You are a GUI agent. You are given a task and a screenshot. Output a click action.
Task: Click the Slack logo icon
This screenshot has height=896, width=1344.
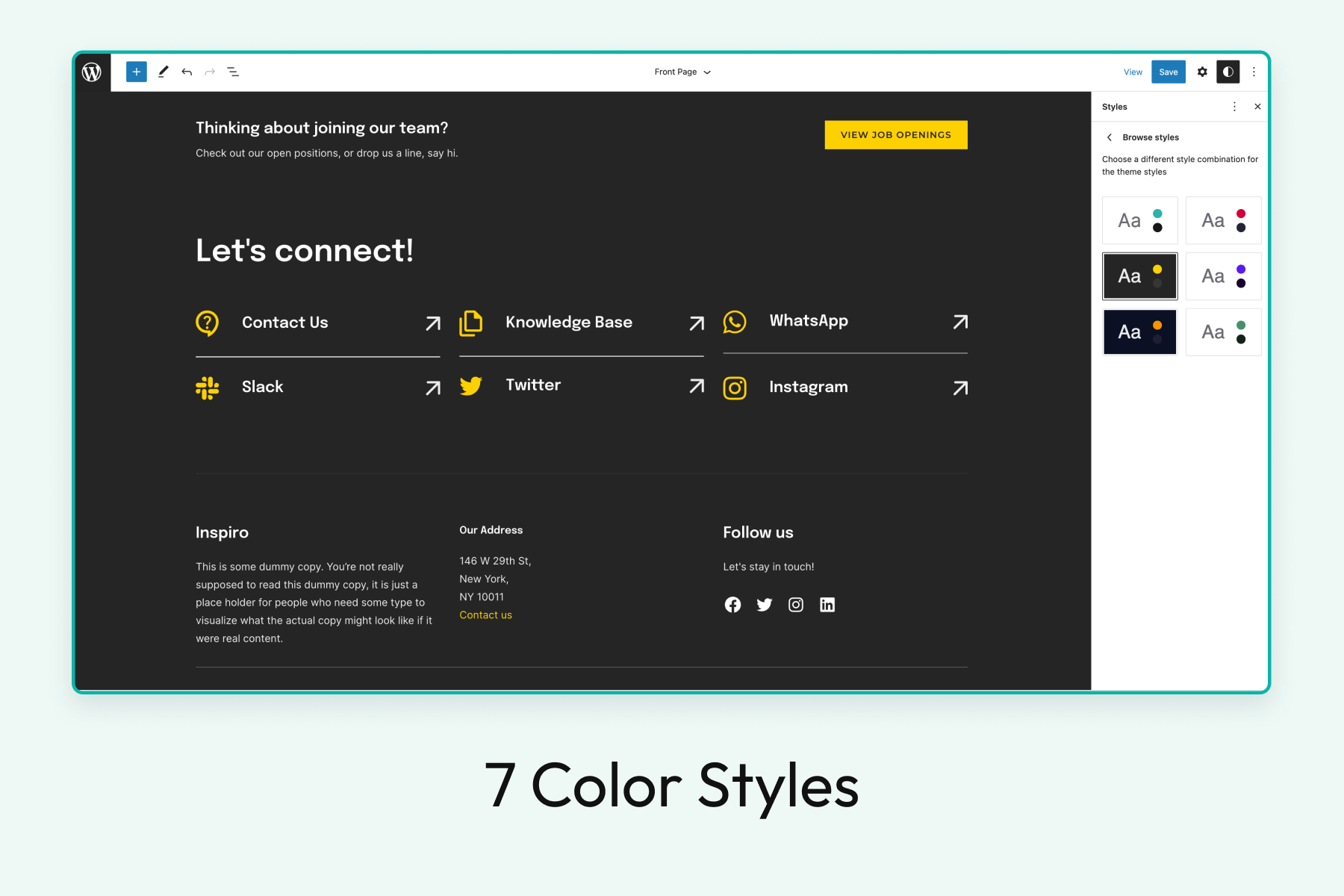pyautogui.click(x=207, y=388)
